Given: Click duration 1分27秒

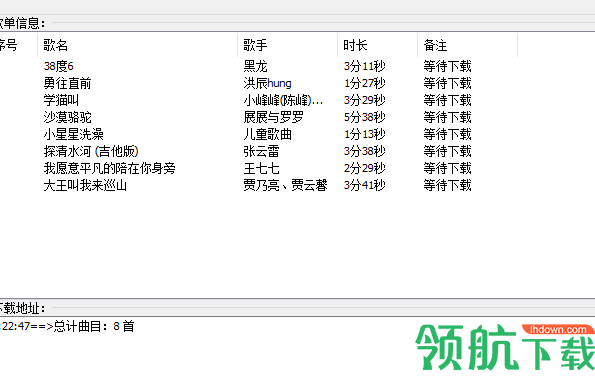Looking at the screenshot, I should pos(365,83).
